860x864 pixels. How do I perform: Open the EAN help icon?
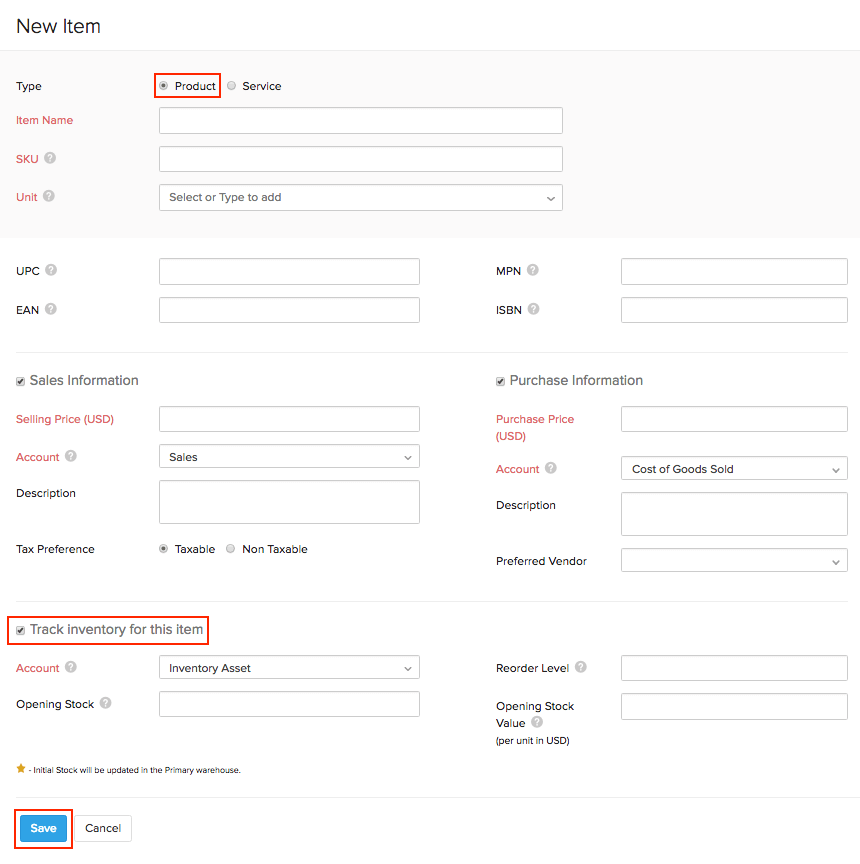[53, 309]
